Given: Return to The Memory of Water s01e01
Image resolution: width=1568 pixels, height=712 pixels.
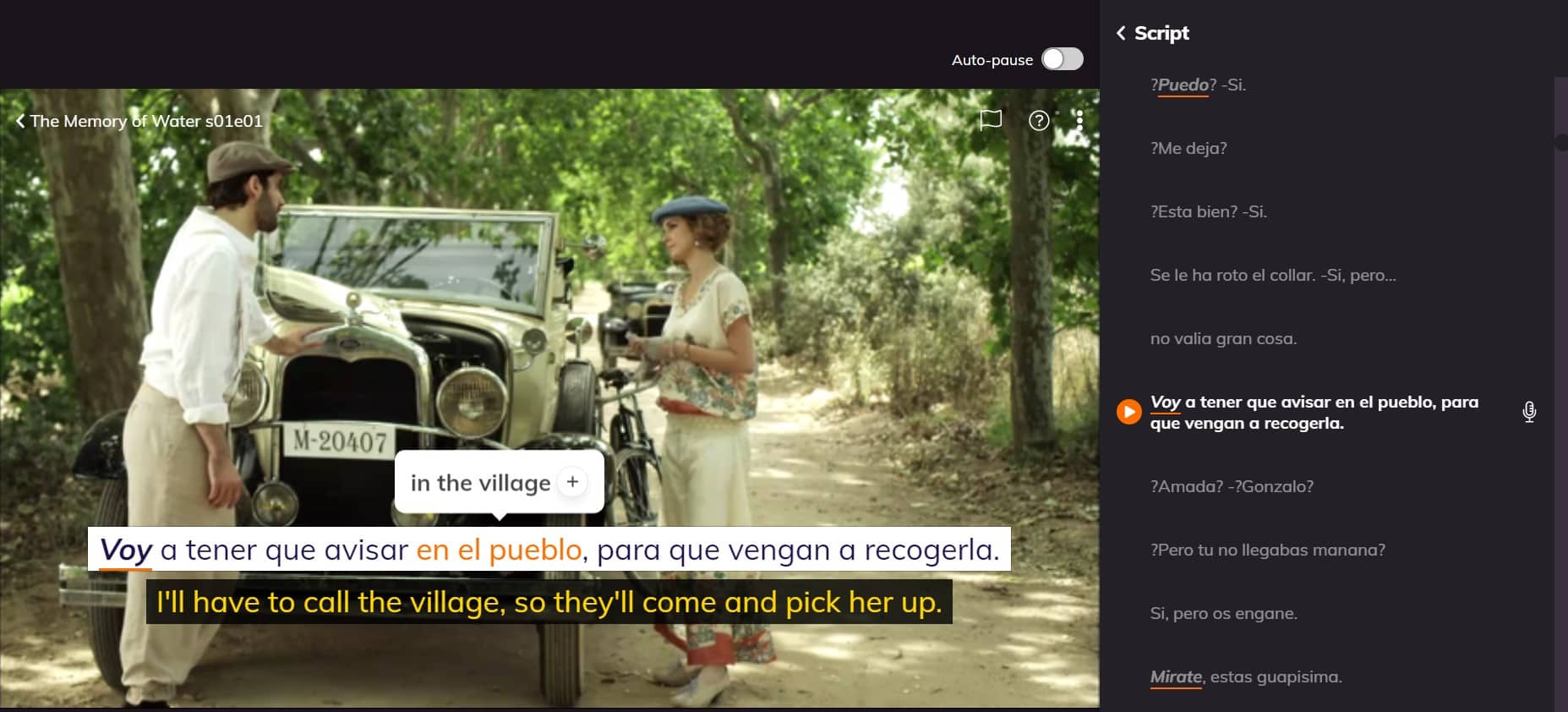Looking at the screenshot, I should coord(139,121).
